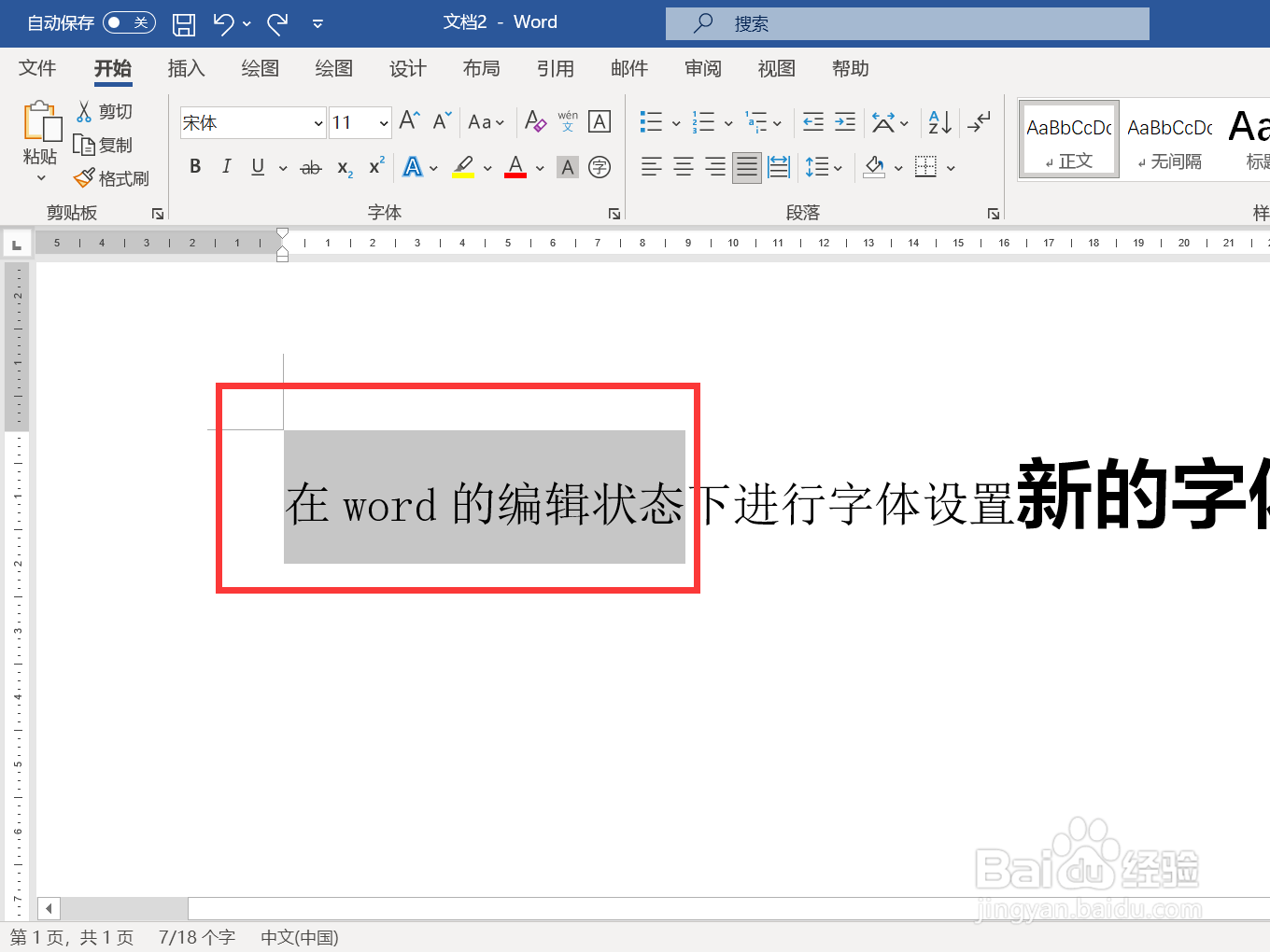Select the 正文 style in the gallery
Screen dimensions: 1270x952
[x=1068, y=140]
